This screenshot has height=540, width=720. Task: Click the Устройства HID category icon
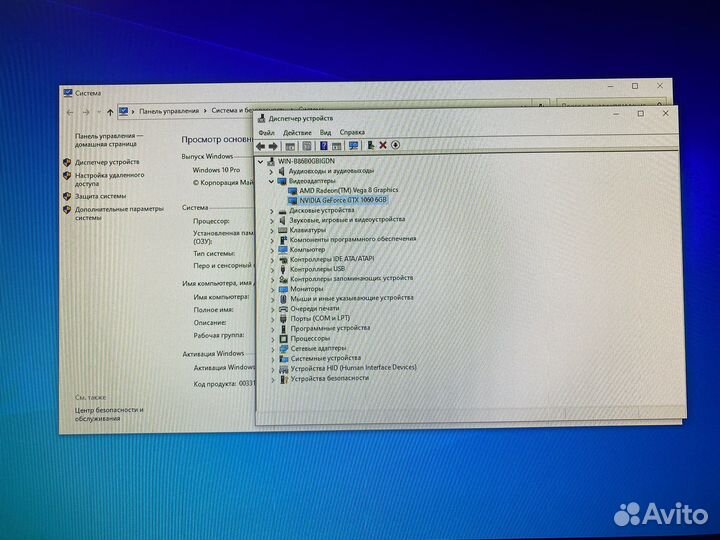tap(284, 368)
